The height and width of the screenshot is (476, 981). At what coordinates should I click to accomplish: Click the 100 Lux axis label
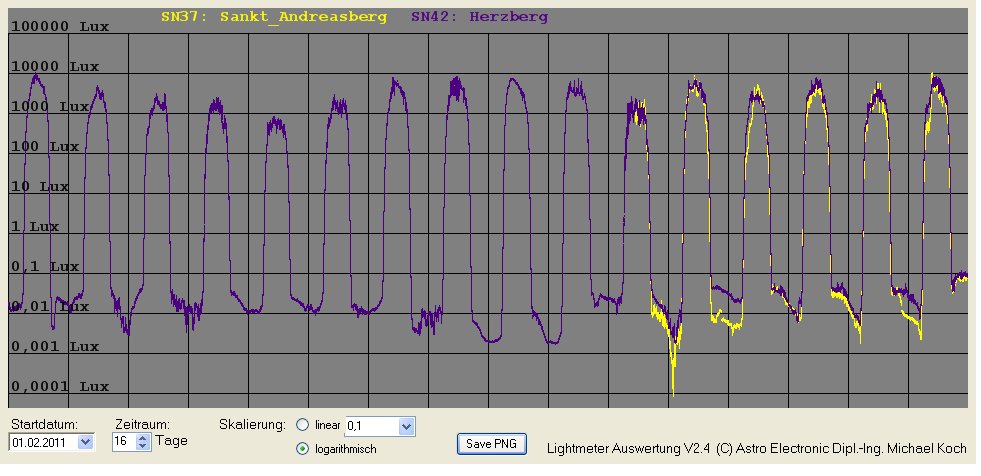(x=45, y=147)
